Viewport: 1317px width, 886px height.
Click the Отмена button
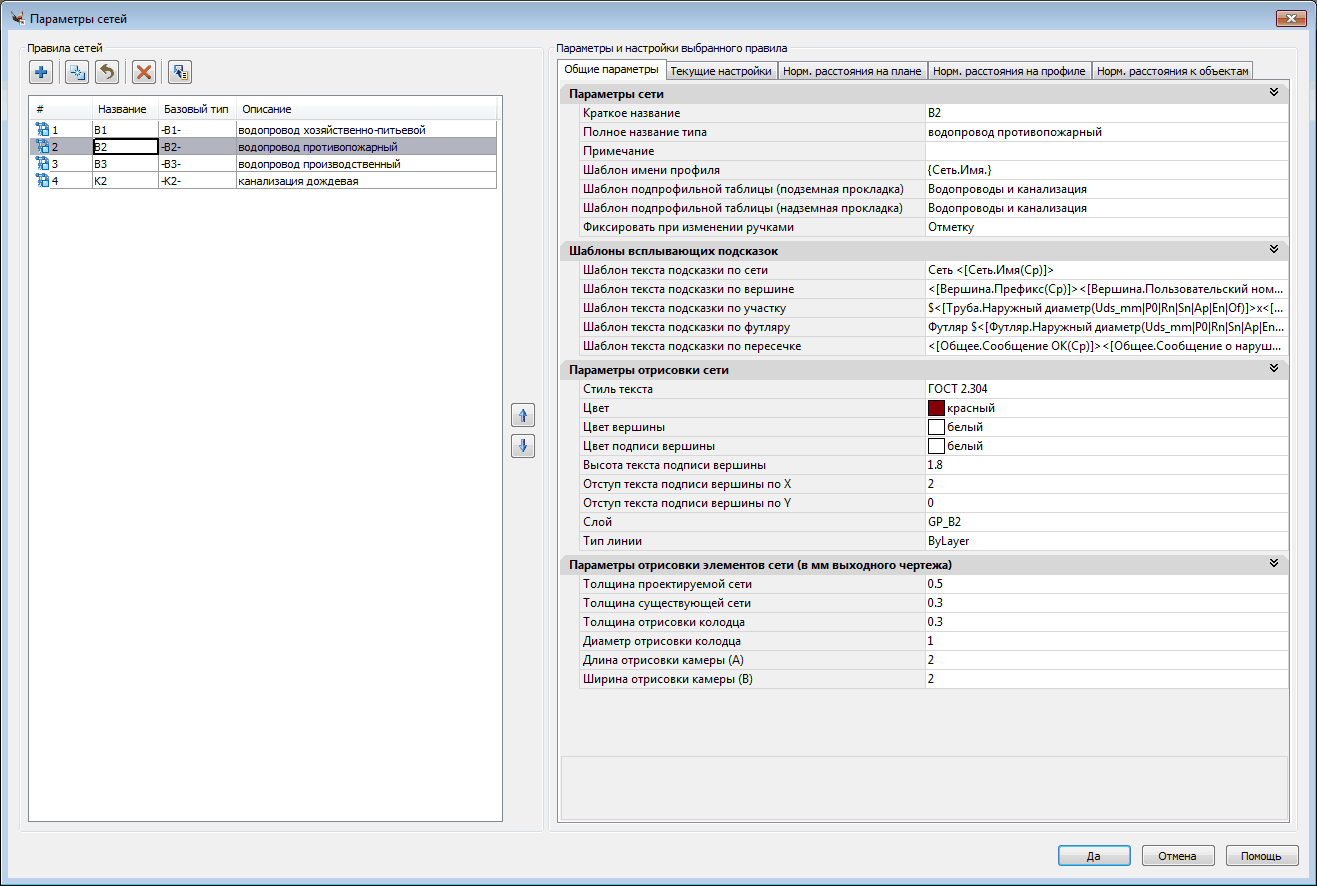coord(1178,856)
